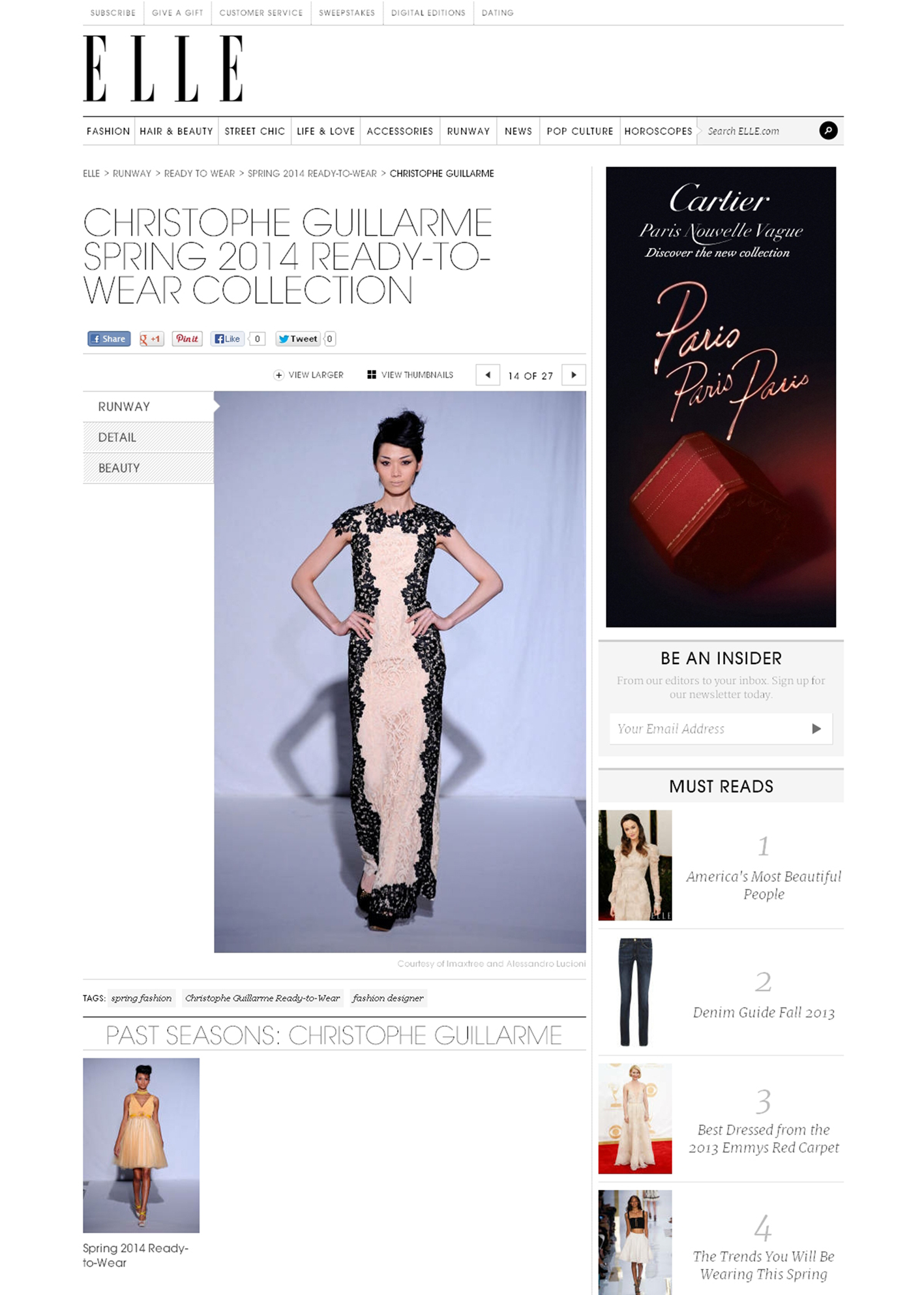The width and height of the screenshot is (924, 1295).
Task: Open the Horoscopes menu
Action: tap(658, 131)
